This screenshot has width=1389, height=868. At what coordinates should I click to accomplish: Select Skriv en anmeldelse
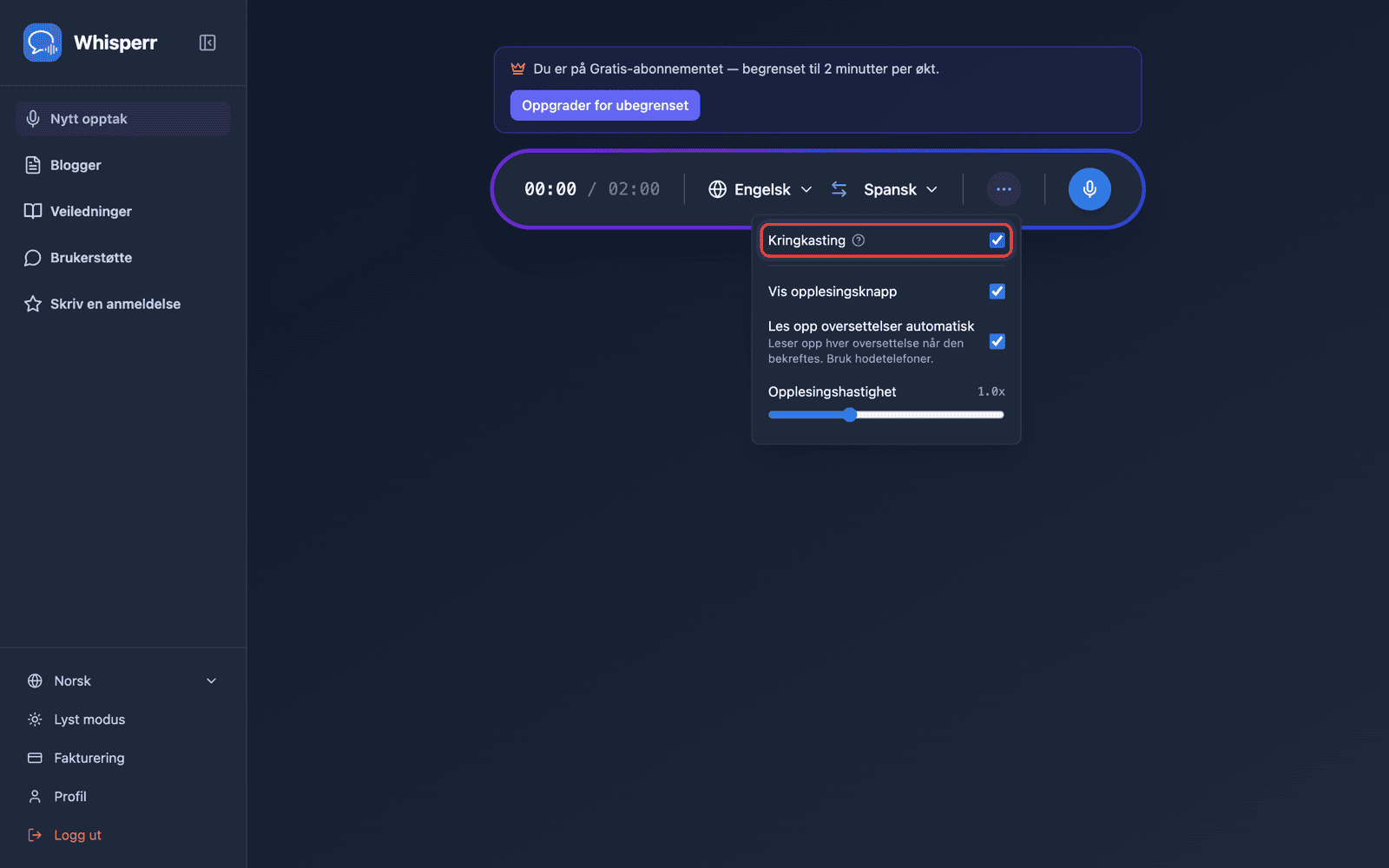(x=122, y=304)
